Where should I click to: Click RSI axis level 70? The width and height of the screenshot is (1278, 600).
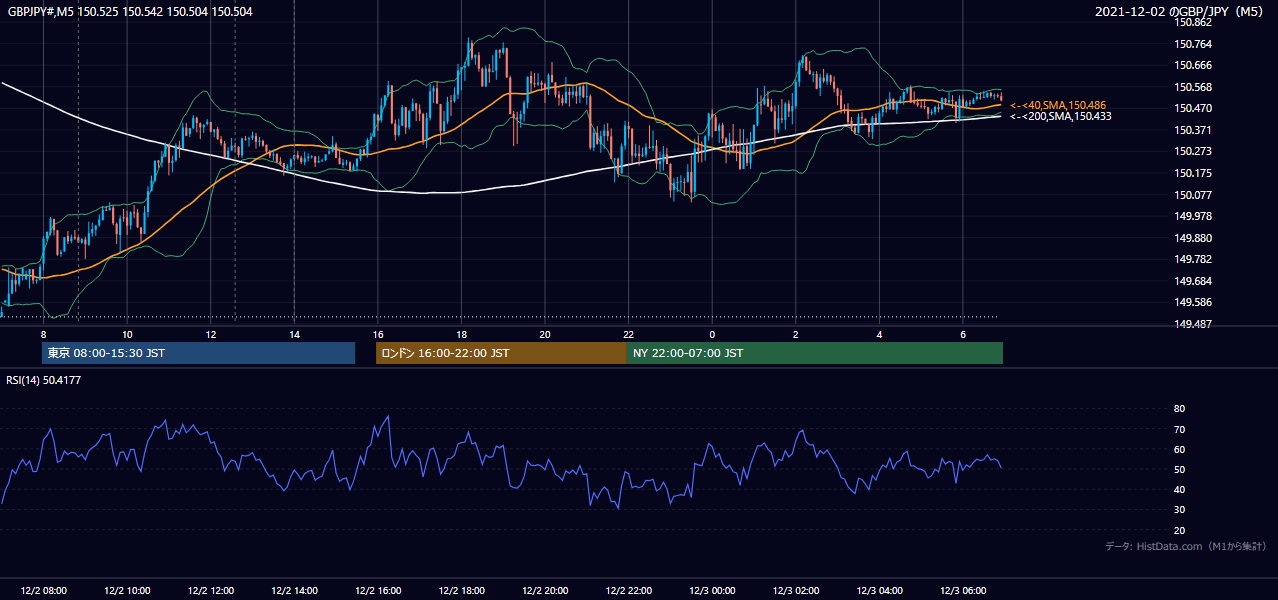pyautogui.click(x=1179, y=430)
